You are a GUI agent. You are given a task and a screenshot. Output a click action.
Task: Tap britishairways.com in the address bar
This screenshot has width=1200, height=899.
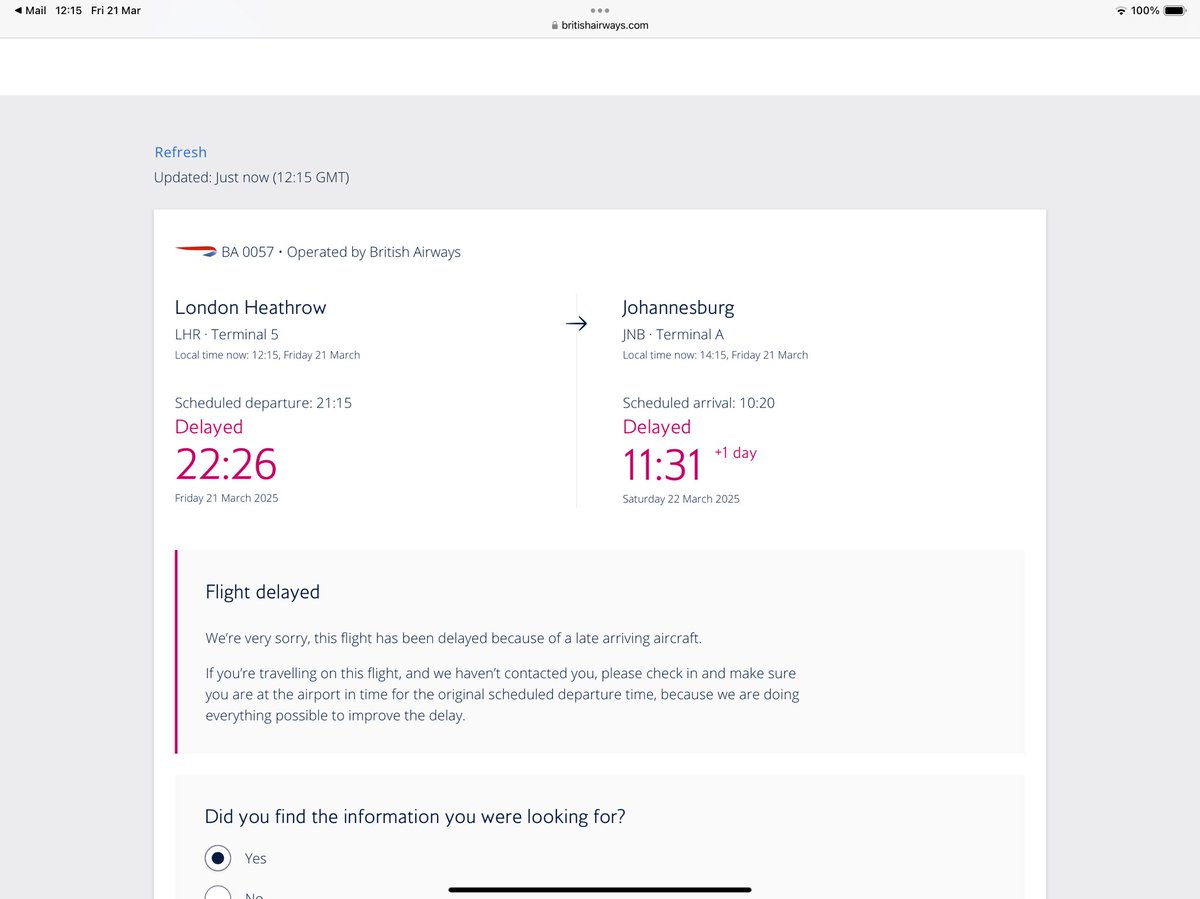605,26
